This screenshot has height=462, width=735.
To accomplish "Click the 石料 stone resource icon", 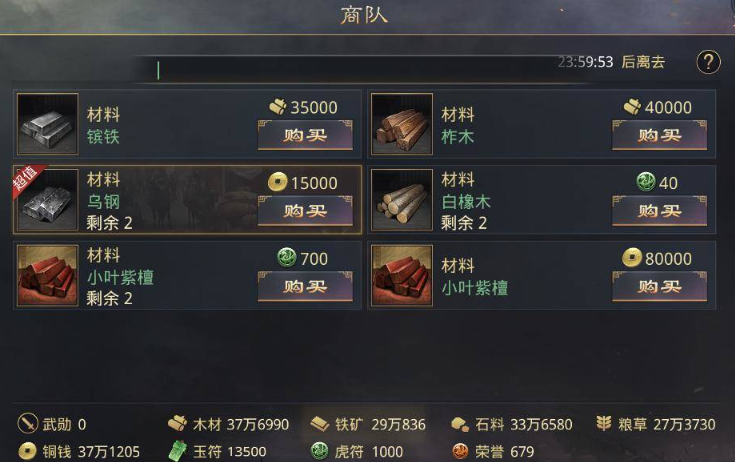I will pos(460,424).
